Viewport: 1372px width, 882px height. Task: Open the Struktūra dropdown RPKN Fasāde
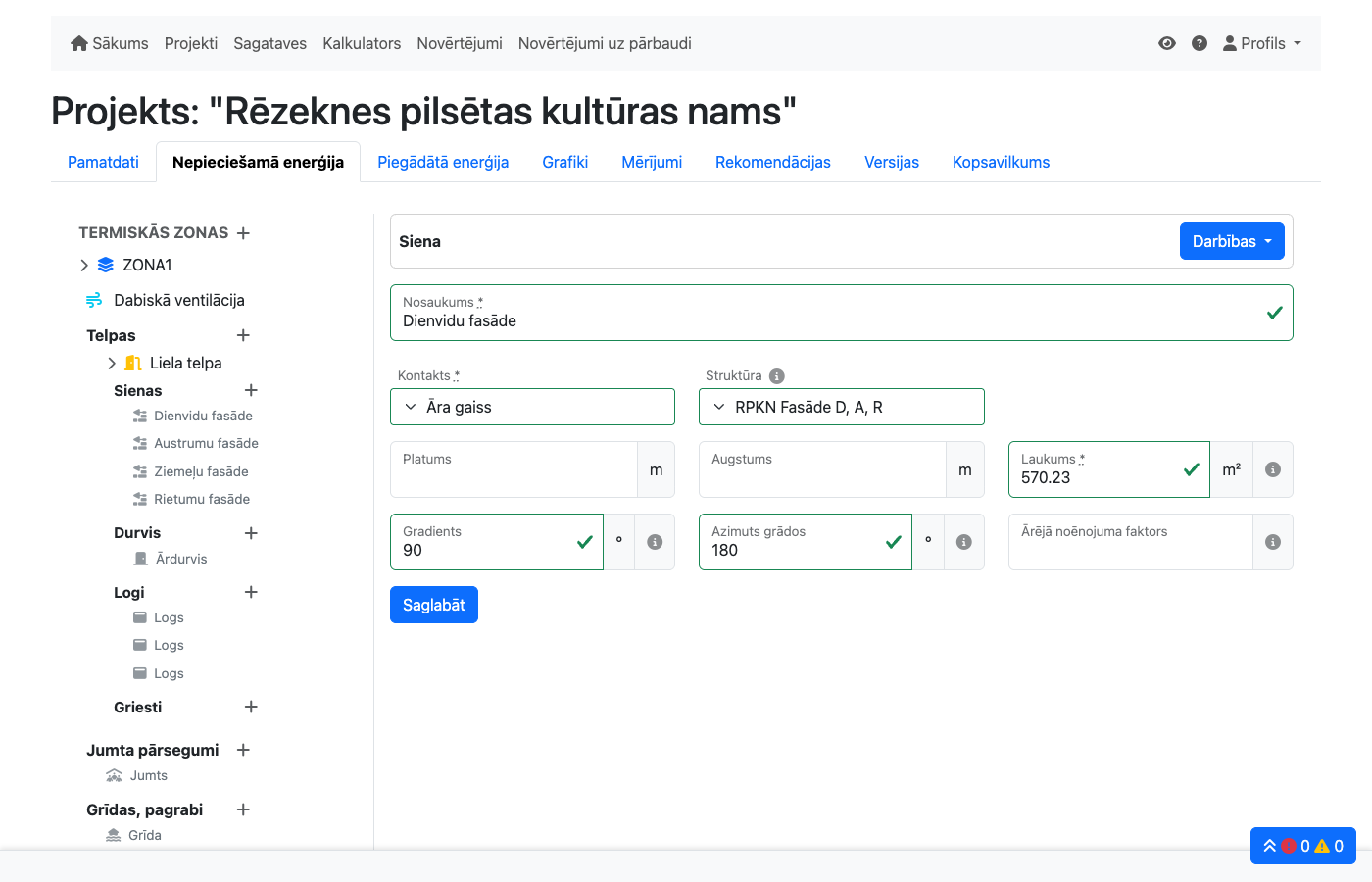tap(841, 407)
